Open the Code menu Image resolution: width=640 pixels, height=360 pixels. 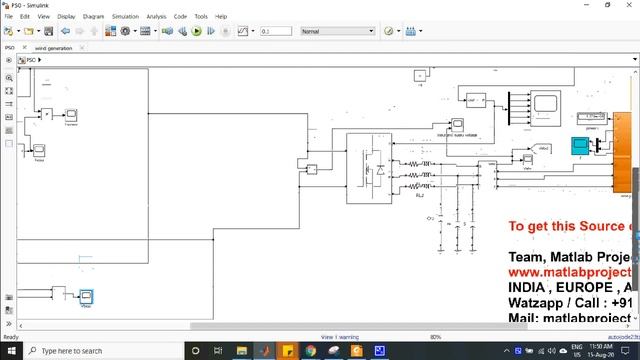tap(180, 16)
